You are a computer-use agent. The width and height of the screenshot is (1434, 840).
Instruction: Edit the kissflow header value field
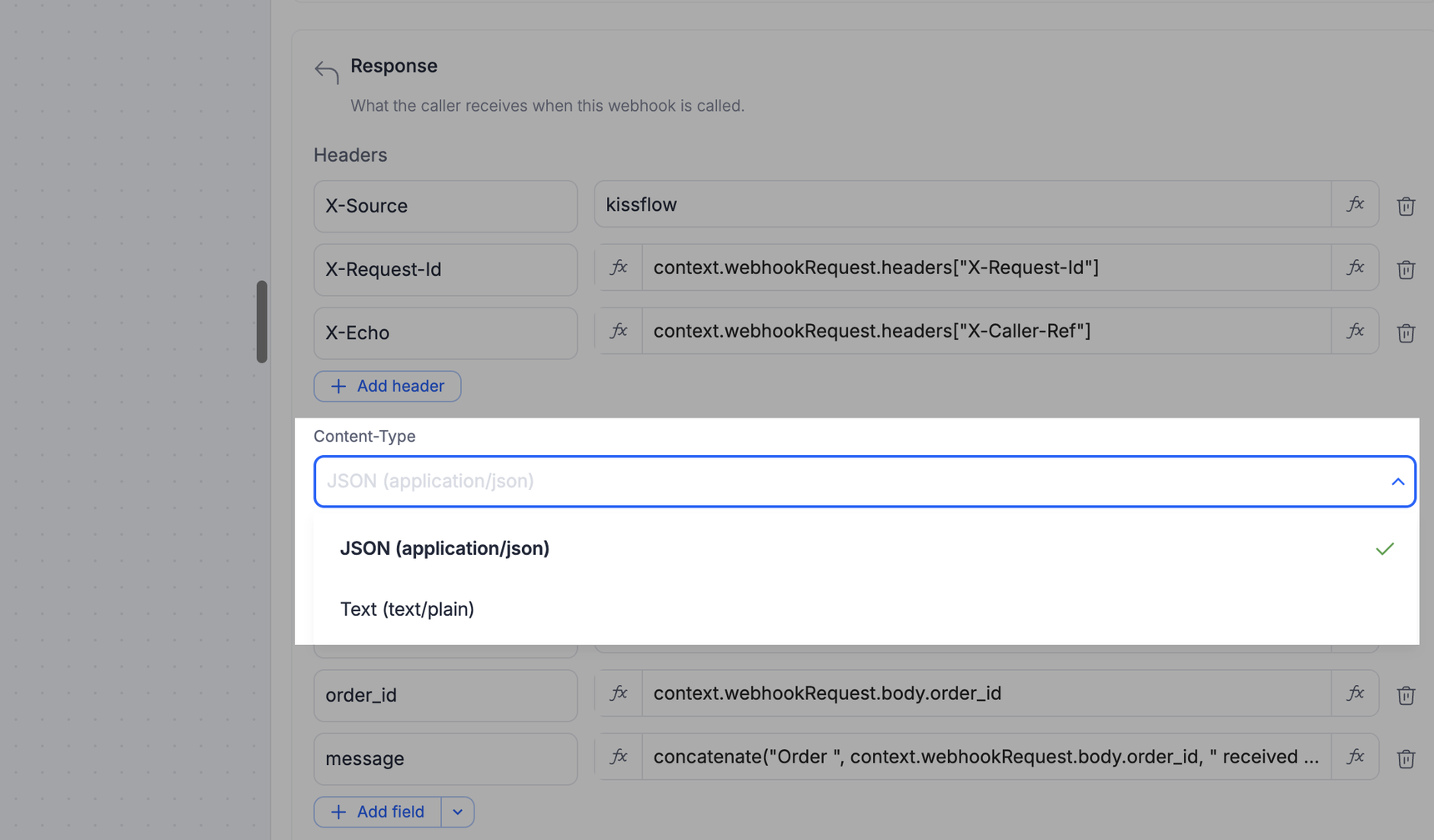tap(963, 204)
